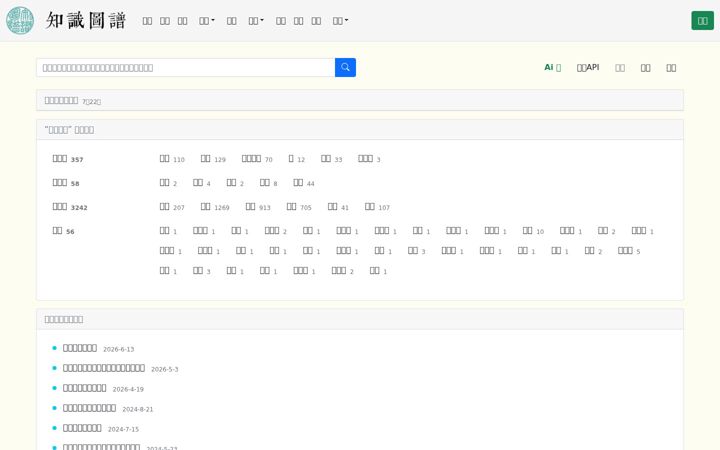Screen dimensions: 720x450
Task: Open the tag with count 207
Action: point(172,207)
